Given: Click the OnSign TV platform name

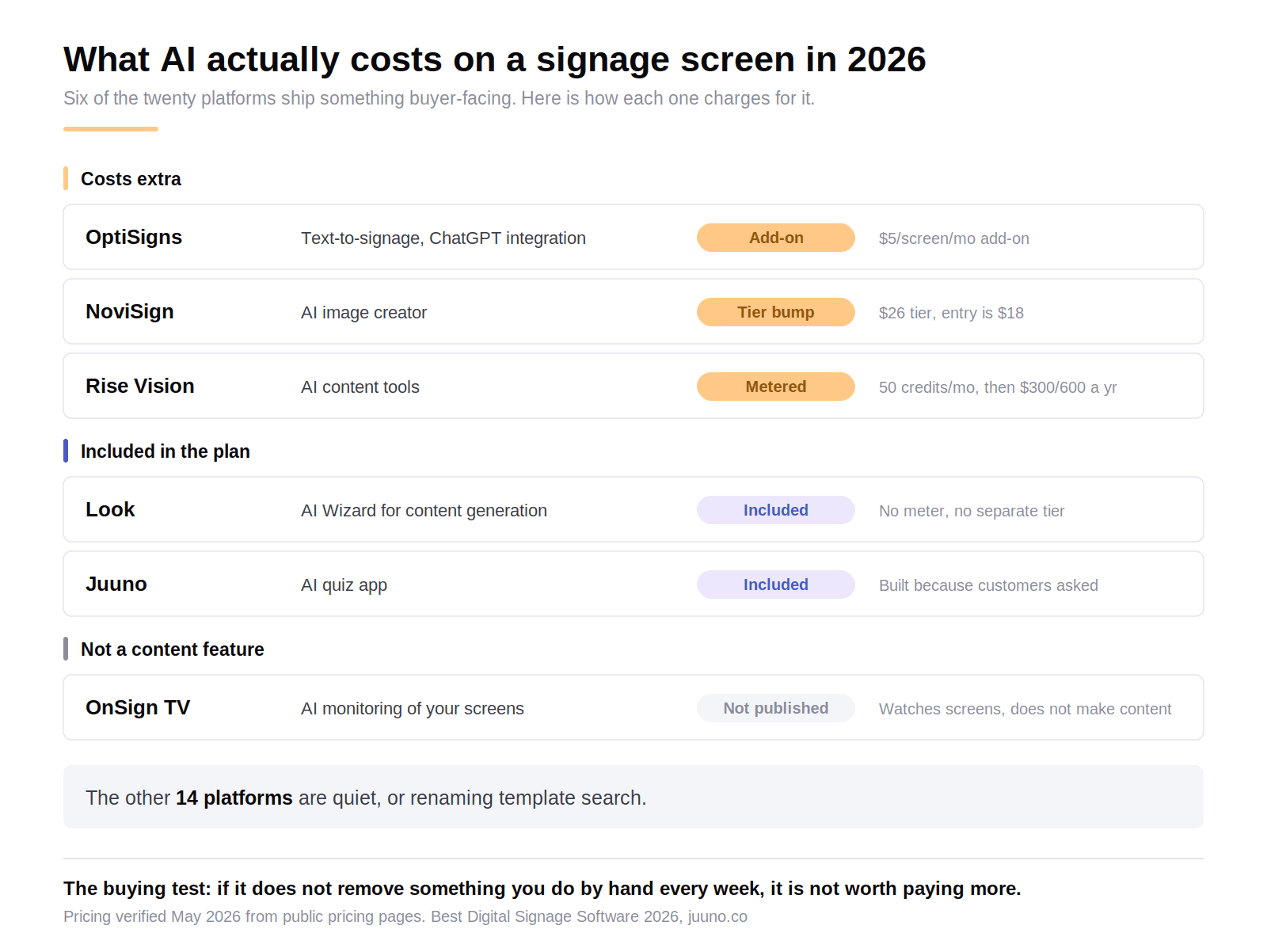Looking at the screenshot, I should (138, 707).
